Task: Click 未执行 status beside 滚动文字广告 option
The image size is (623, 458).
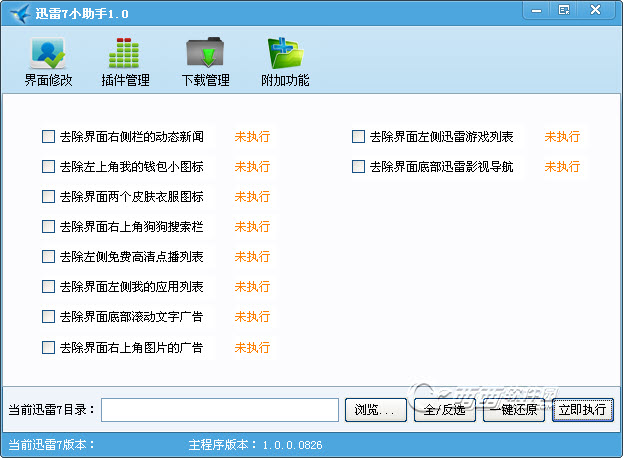Action: coord(252,317)
